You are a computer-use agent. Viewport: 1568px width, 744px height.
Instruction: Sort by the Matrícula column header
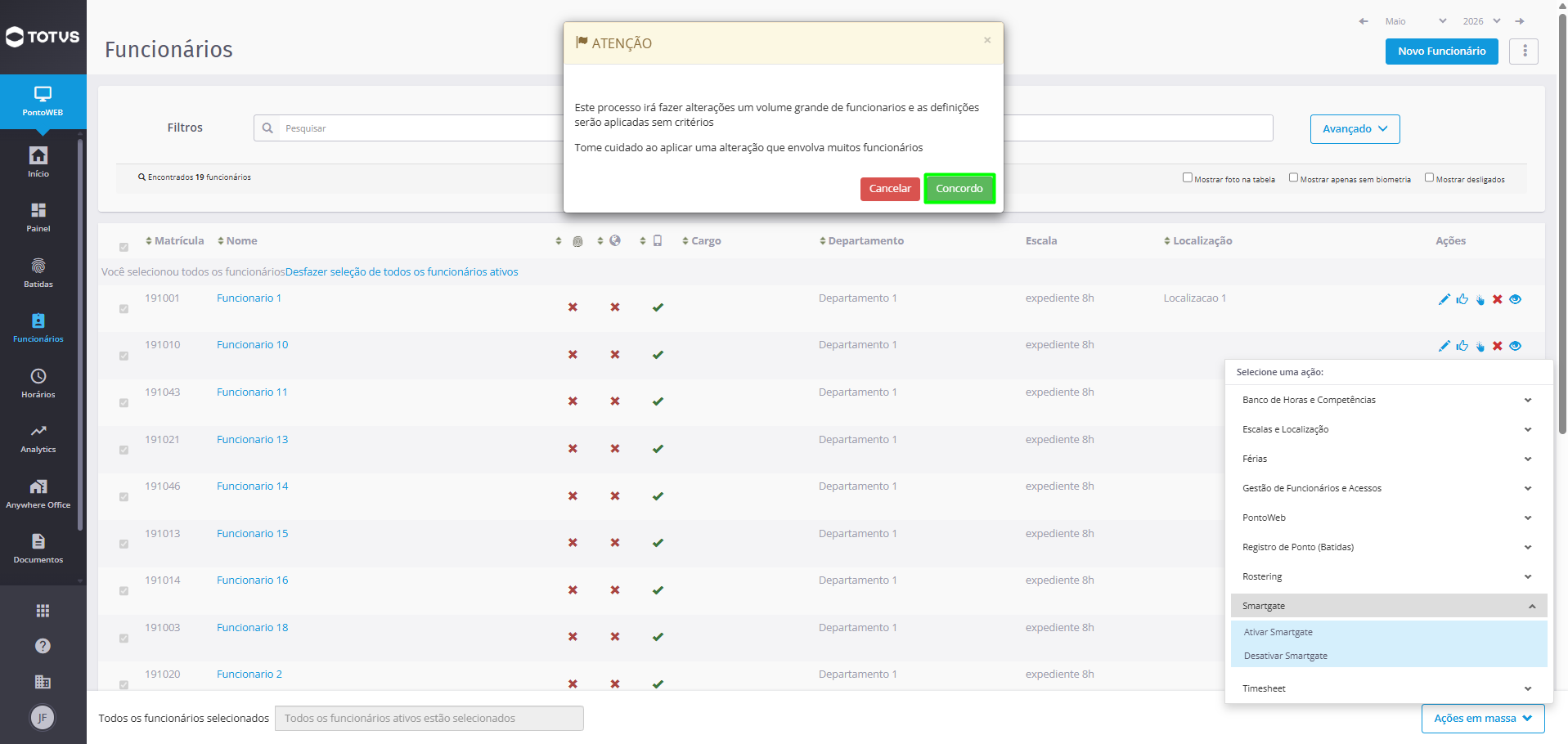point(175,241)
